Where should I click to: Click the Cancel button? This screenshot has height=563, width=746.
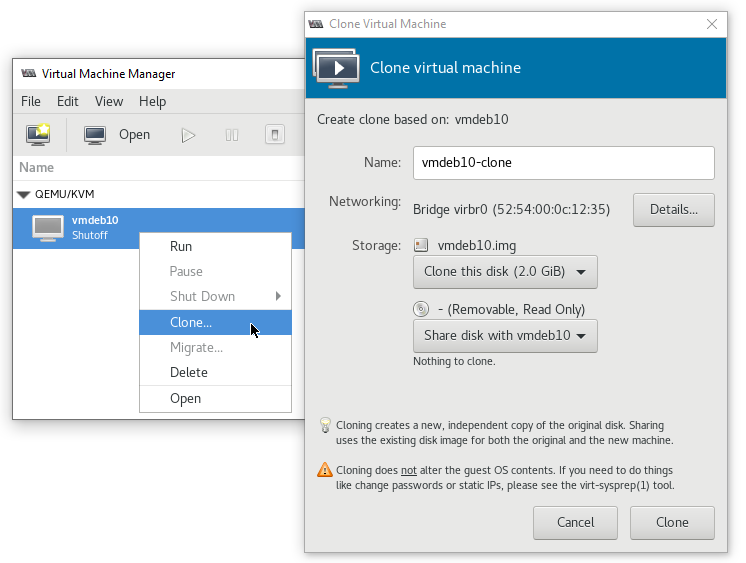click(575, 523)
